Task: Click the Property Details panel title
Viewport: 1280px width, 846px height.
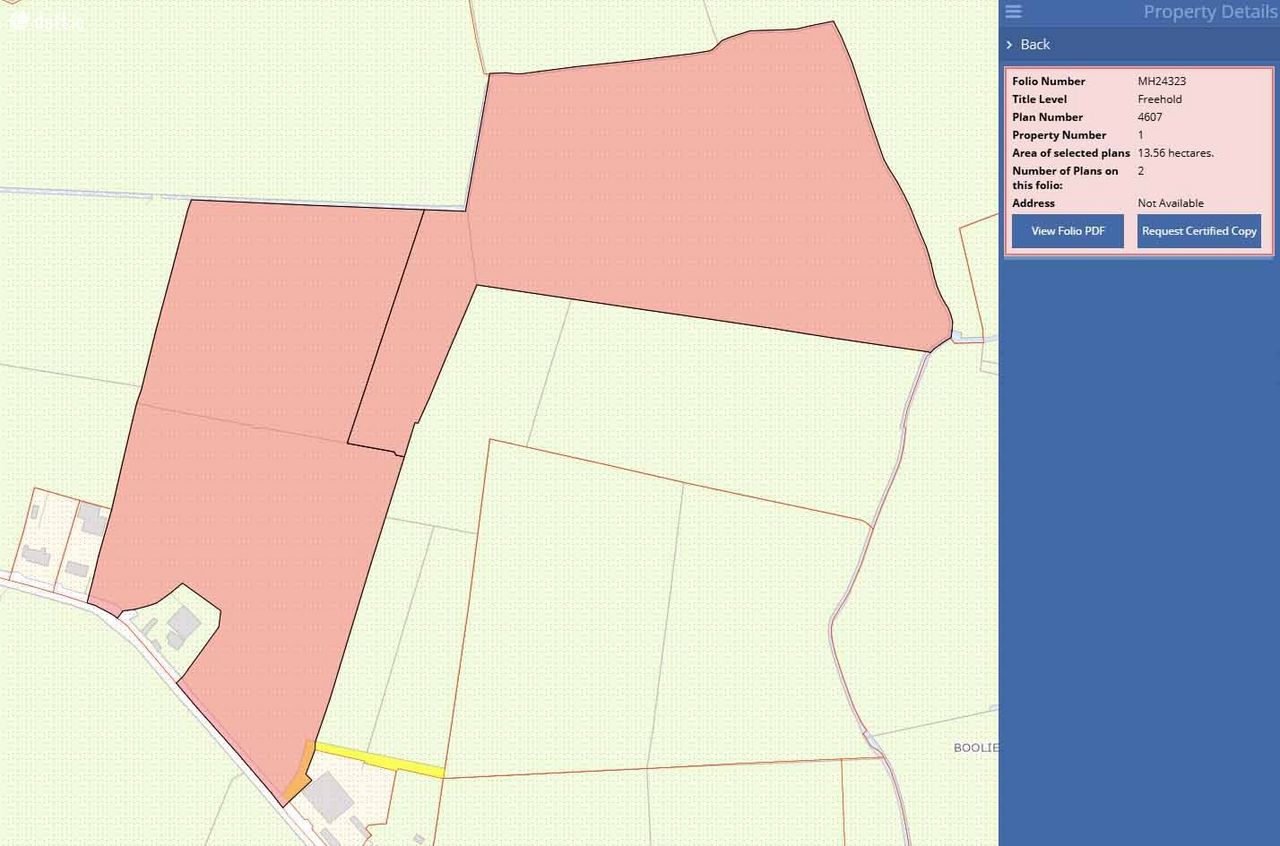Action: 1209,12
